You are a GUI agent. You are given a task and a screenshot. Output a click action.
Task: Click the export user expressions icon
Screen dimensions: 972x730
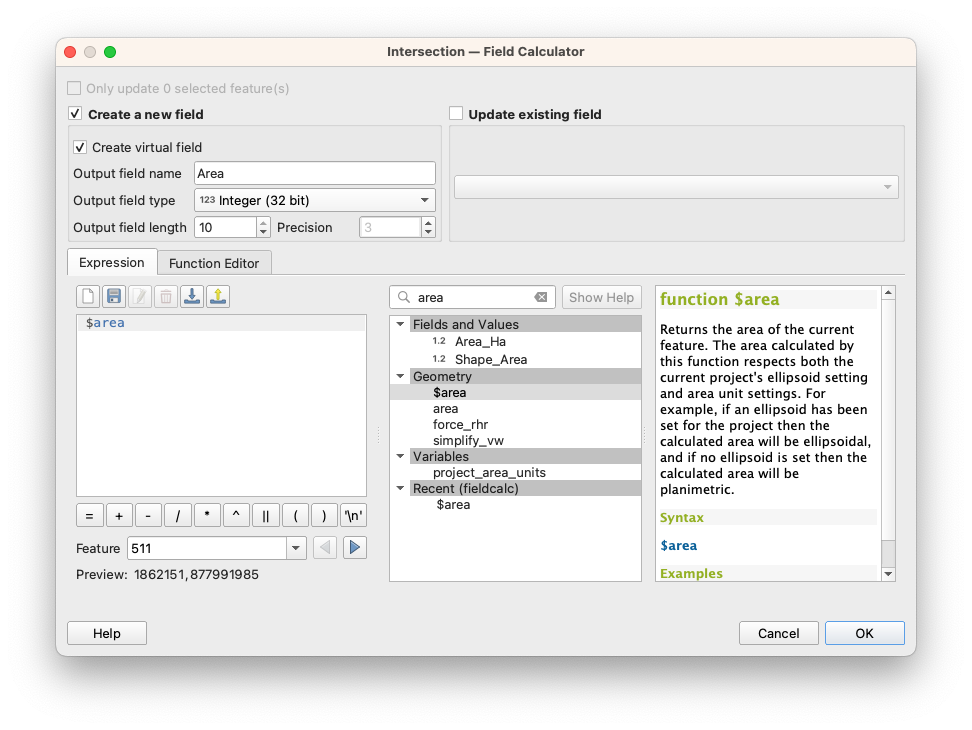coord(218,296)
